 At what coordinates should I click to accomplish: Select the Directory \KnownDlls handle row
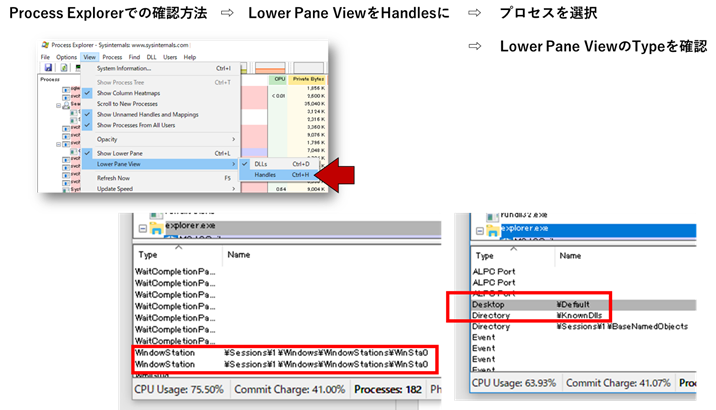(x=584, y=315)
